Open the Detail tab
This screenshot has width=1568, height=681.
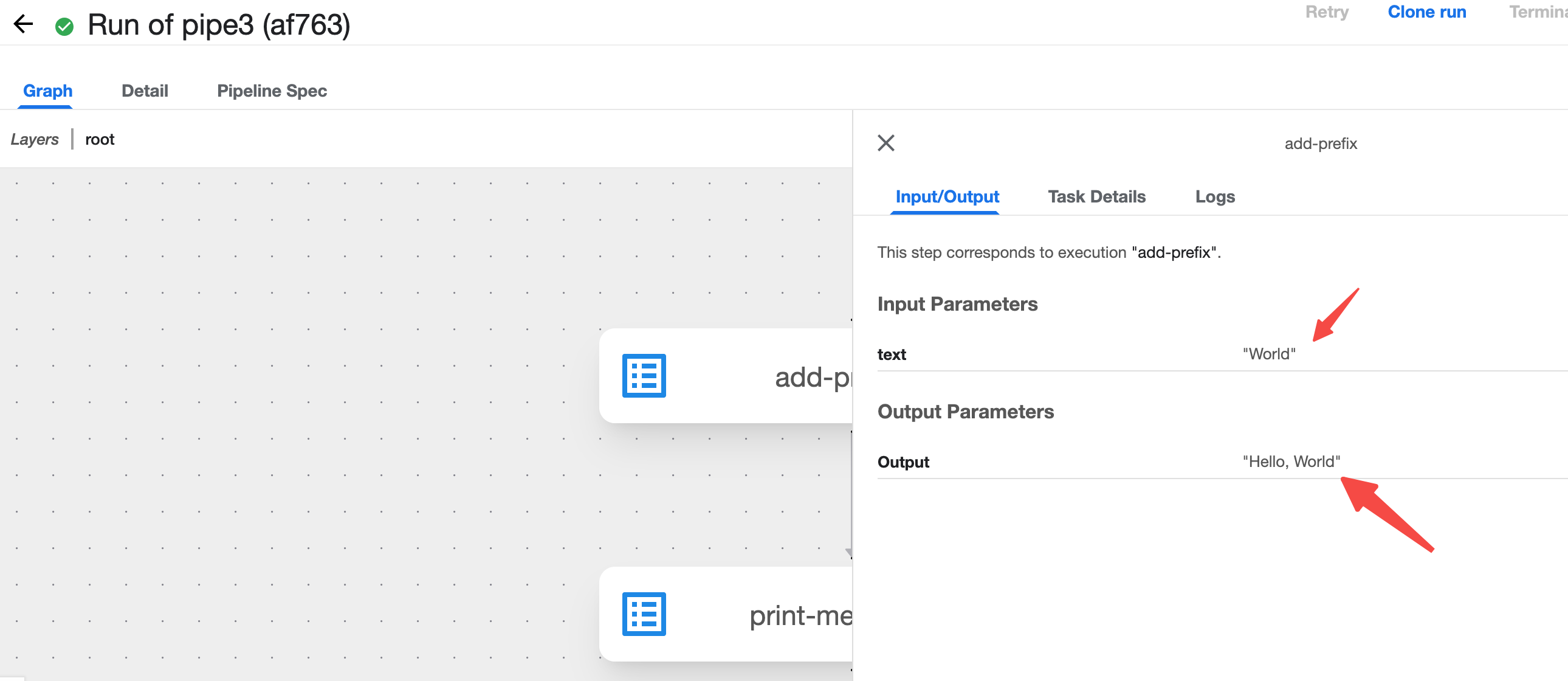[144, 91]
